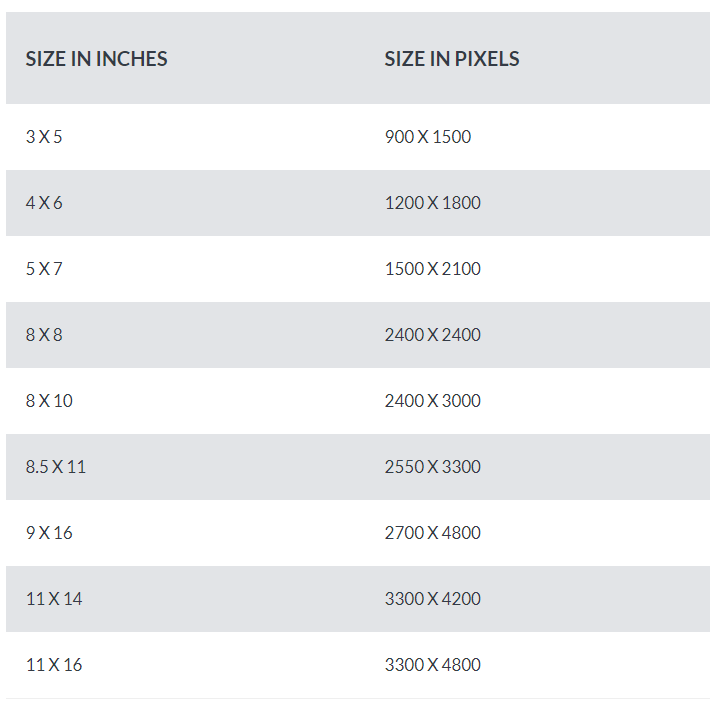Click the 4 X 6 inches cell
This screenshot has width=723, height=705.
[44, 203]
